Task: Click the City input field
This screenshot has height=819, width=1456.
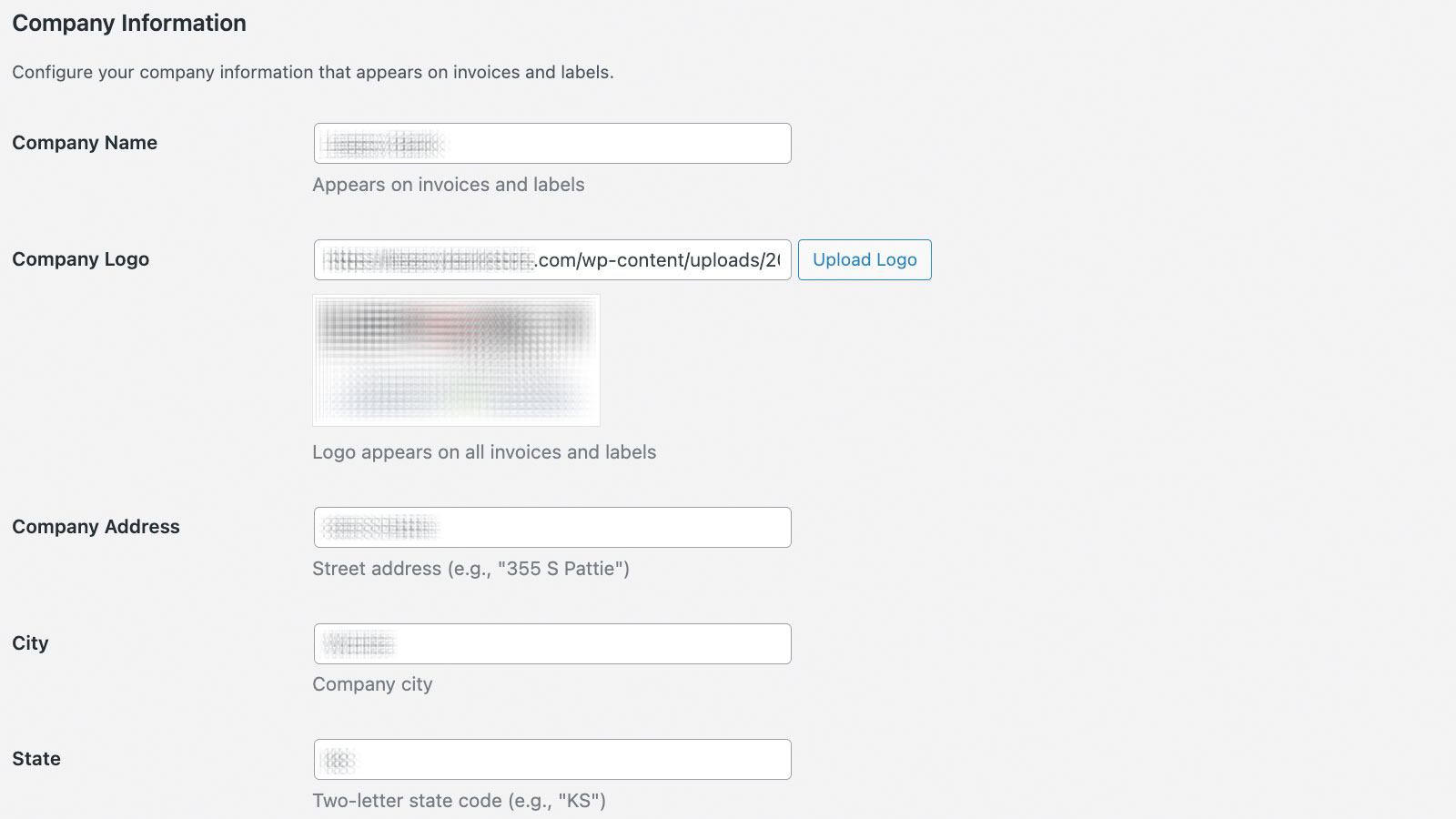Action: point(551,643)
